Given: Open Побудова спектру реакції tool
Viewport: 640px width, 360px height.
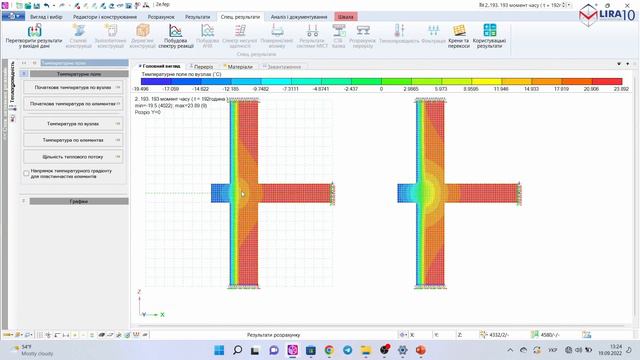Looking at the screenshot, I should point(176,36).
